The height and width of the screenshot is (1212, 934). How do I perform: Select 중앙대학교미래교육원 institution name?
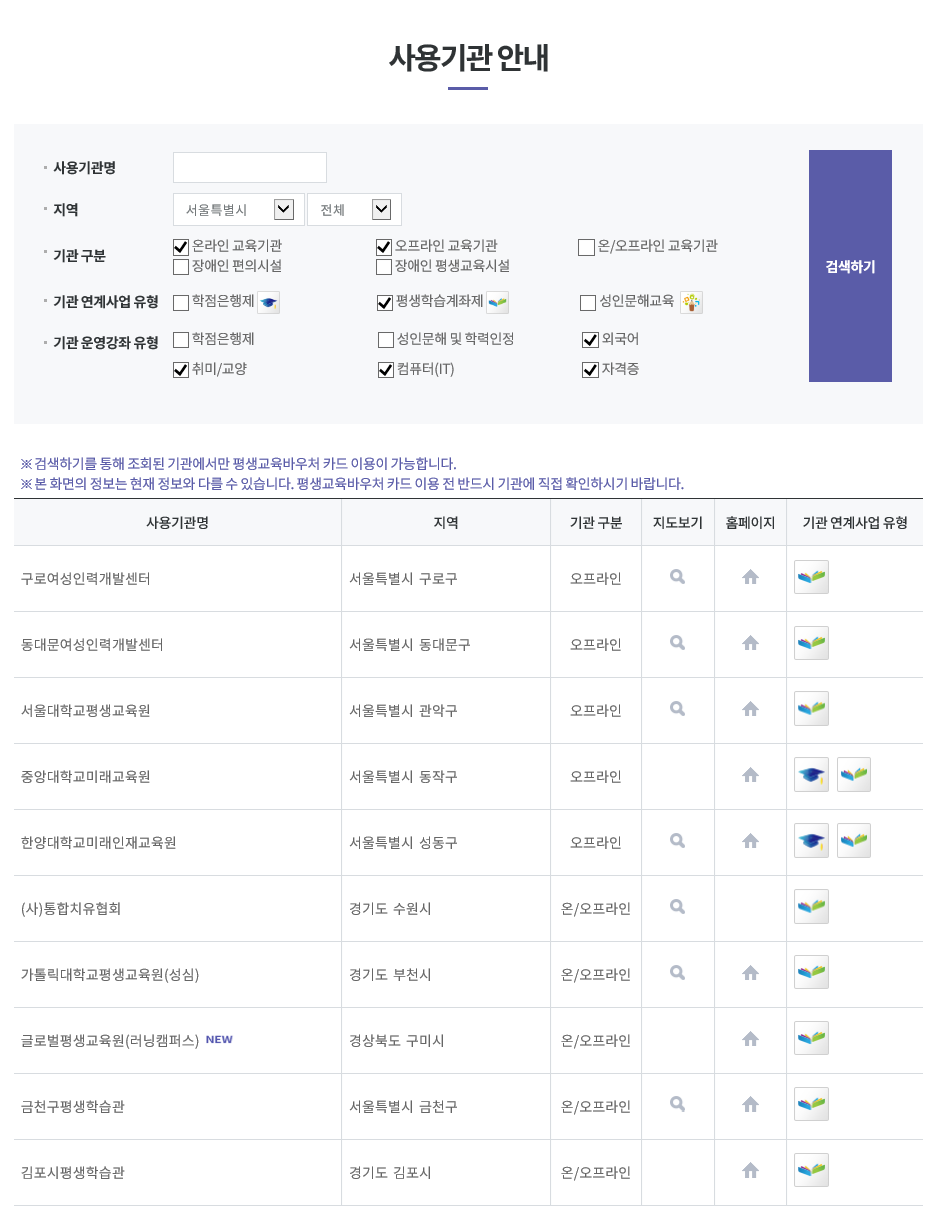coord(86,776)
